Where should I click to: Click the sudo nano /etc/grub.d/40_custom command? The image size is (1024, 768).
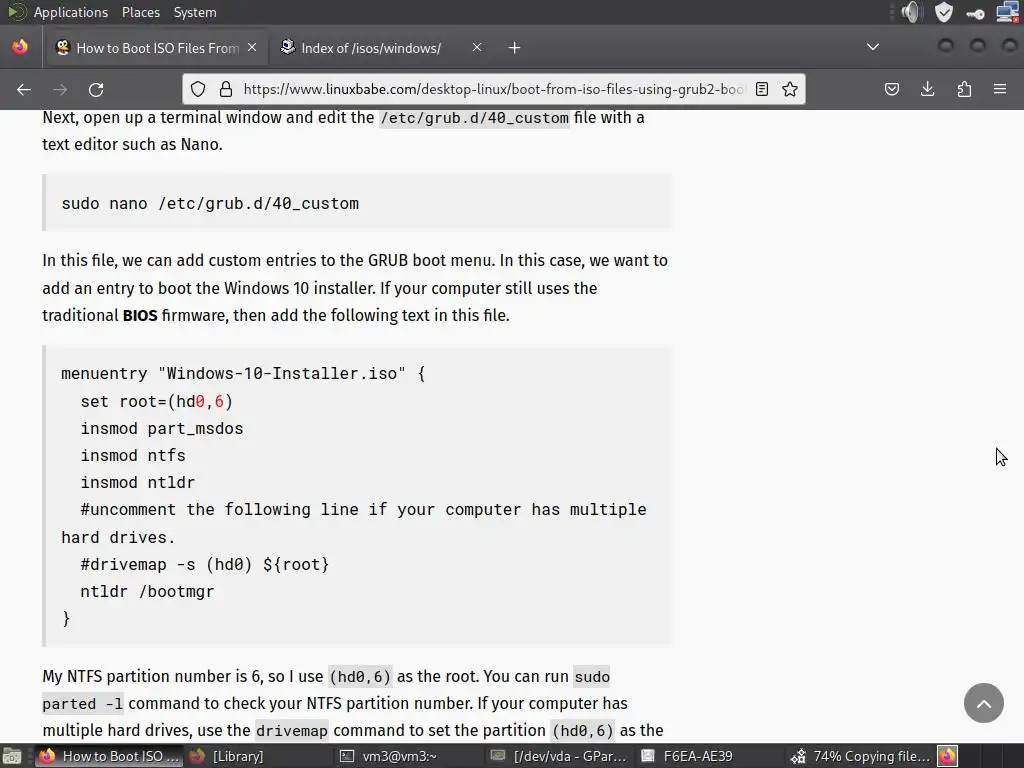tap(210, 204)
